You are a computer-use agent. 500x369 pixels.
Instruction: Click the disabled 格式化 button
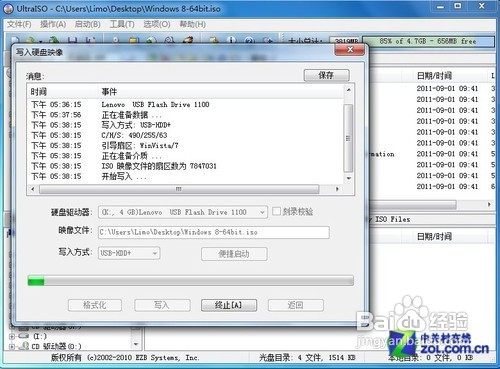(95, 305)
